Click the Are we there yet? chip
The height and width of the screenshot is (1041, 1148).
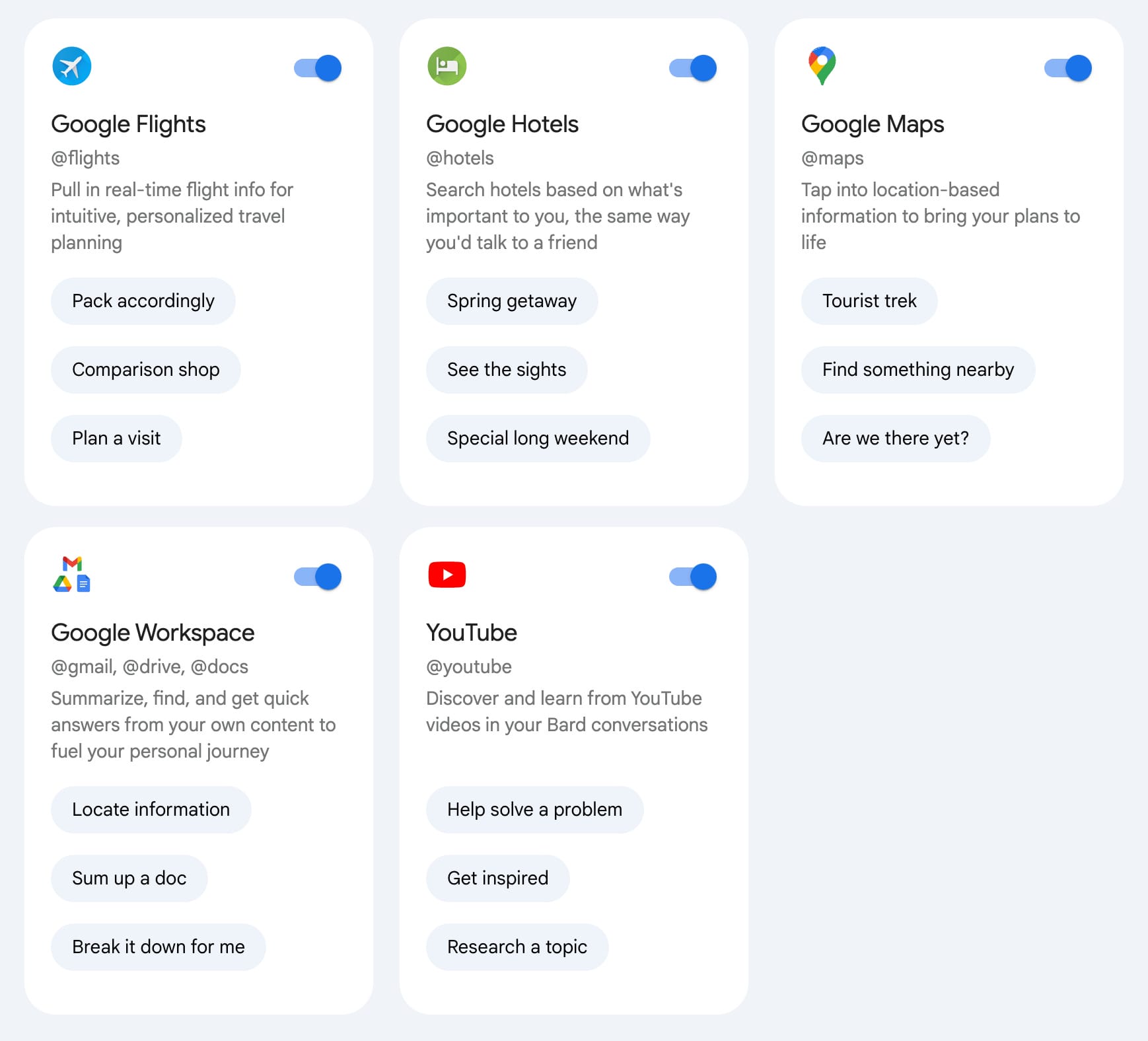[895, 439]
